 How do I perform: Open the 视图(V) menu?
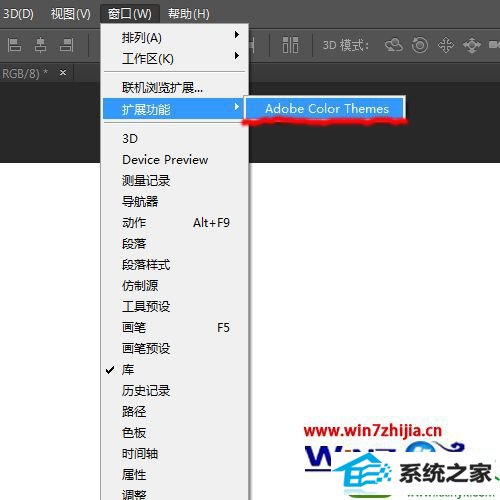(x=70, y=14)
